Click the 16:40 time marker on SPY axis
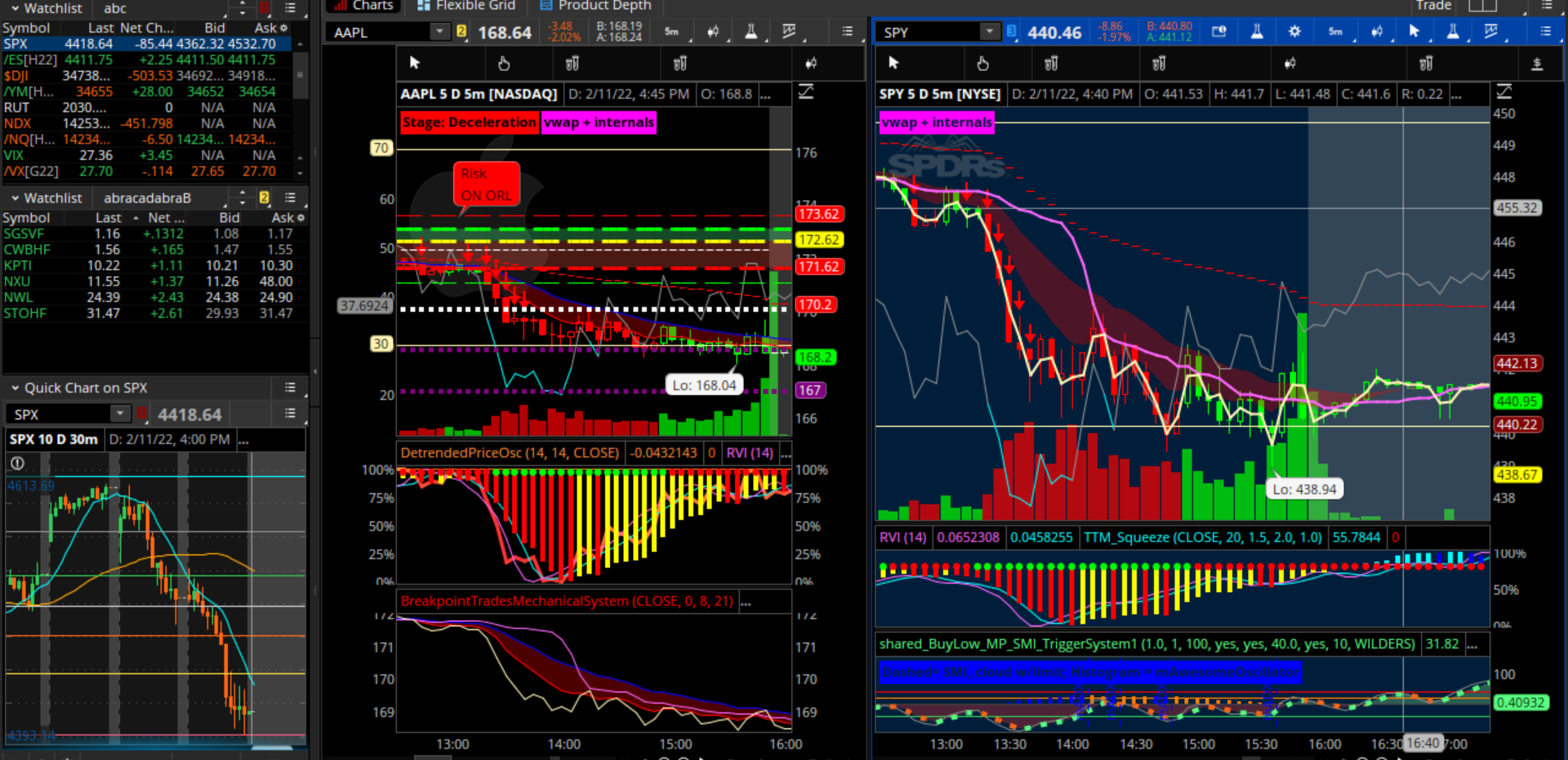Image resolution: width=1568 pixels, height=760 pixels. [x=1423, y=743]
